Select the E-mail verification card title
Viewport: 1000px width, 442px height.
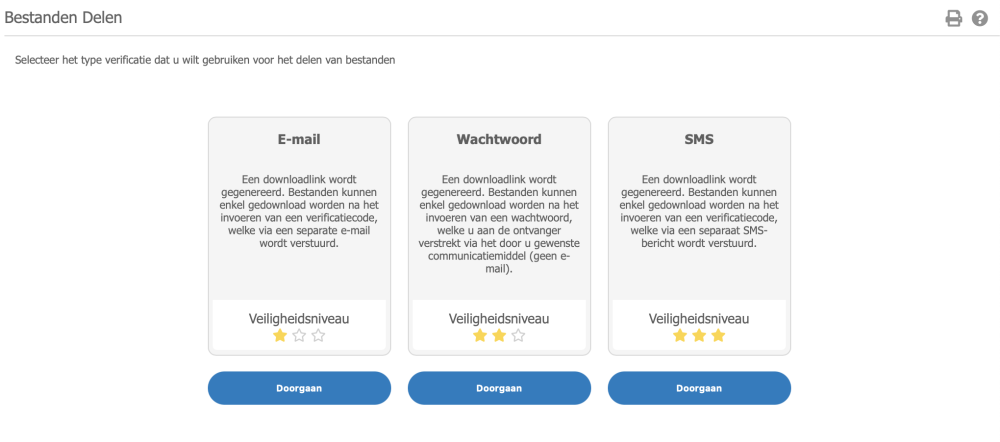299,140
